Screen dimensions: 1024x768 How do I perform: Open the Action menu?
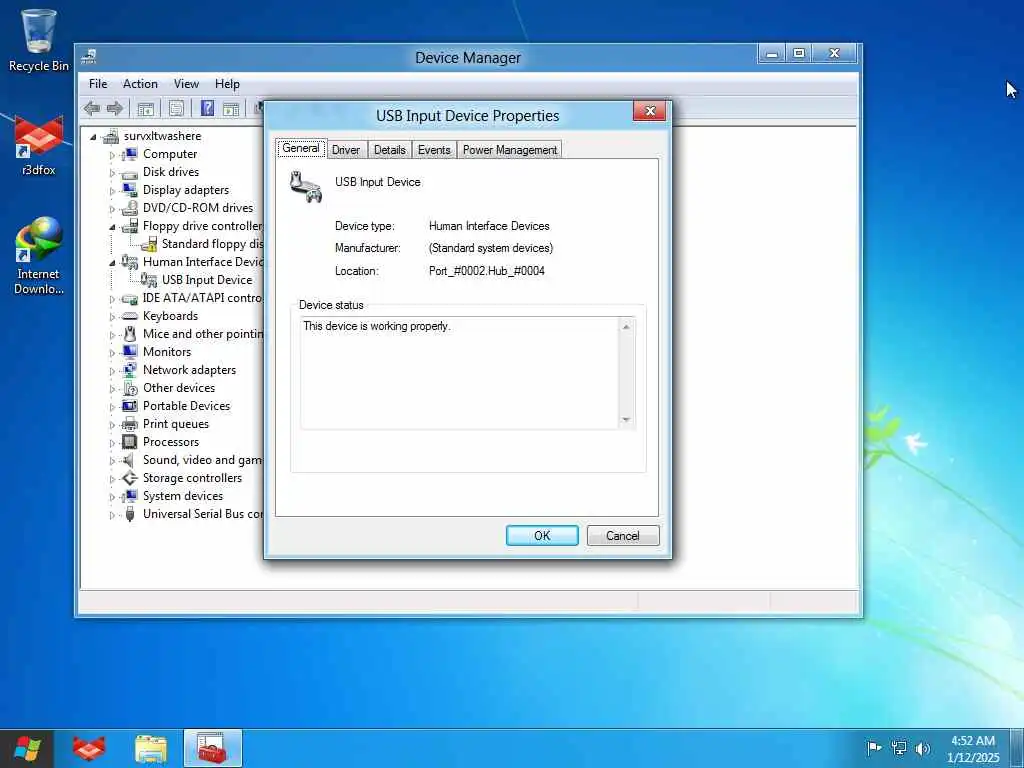140,84
